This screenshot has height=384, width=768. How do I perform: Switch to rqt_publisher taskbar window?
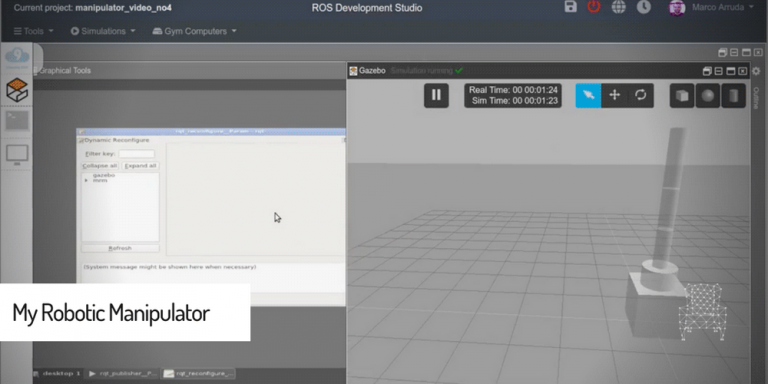click(x=123, y=374)
